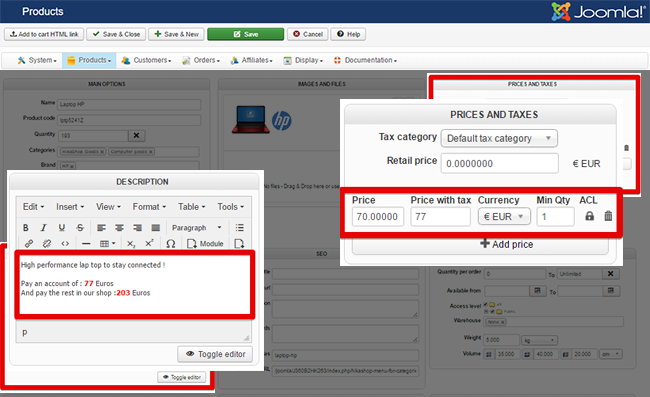Open the editor Format menu
This screenshot has height=397, width=650.
click(149, 206)
